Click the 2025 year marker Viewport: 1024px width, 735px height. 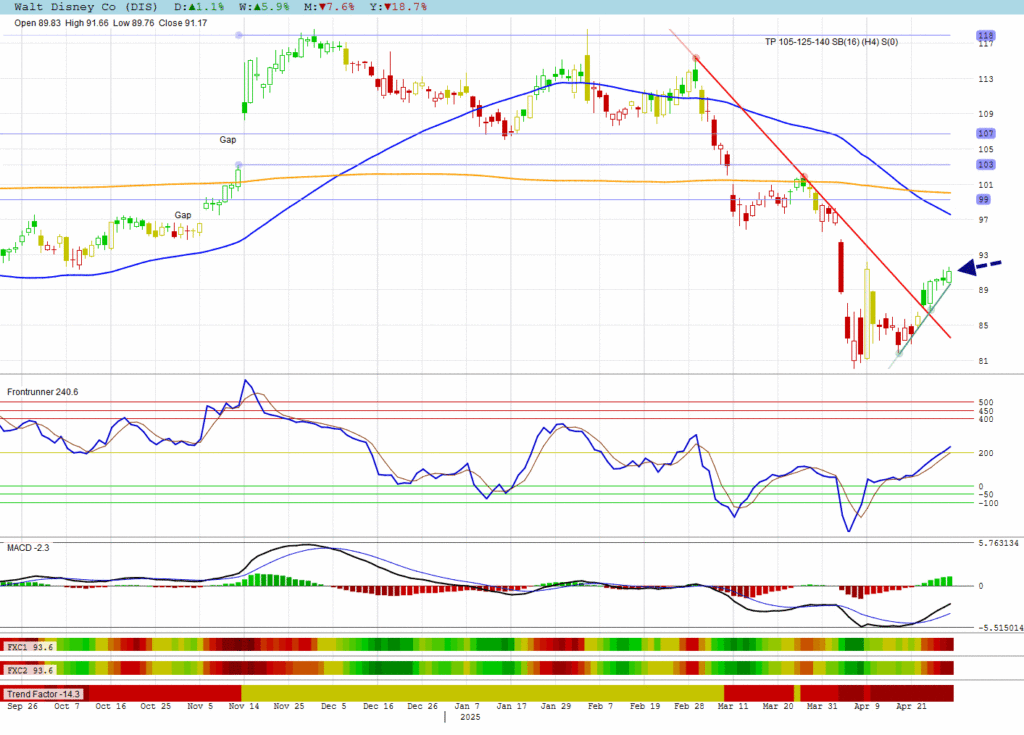tap(470, 717)
